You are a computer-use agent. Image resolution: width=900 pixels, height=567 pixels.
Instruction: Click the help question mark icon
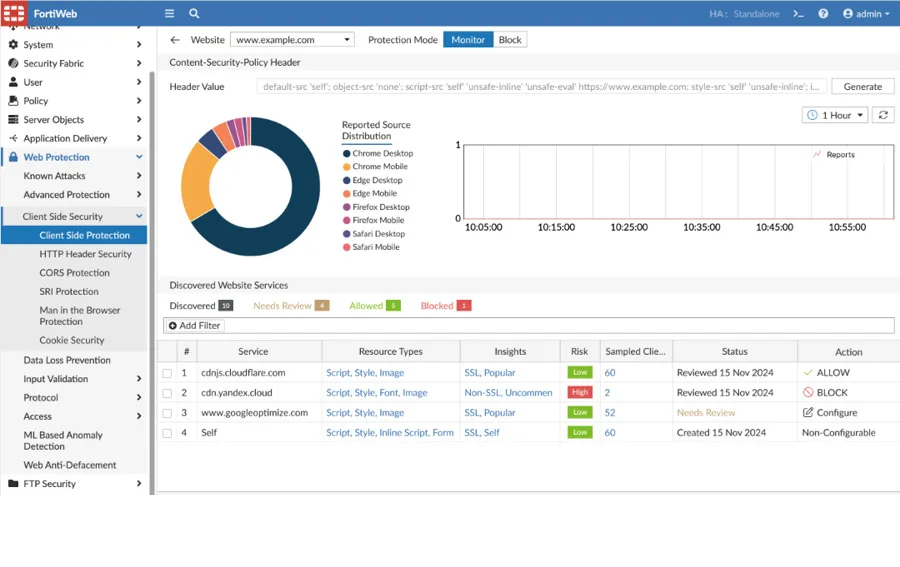pyautogui.click(x=823, y=14)
